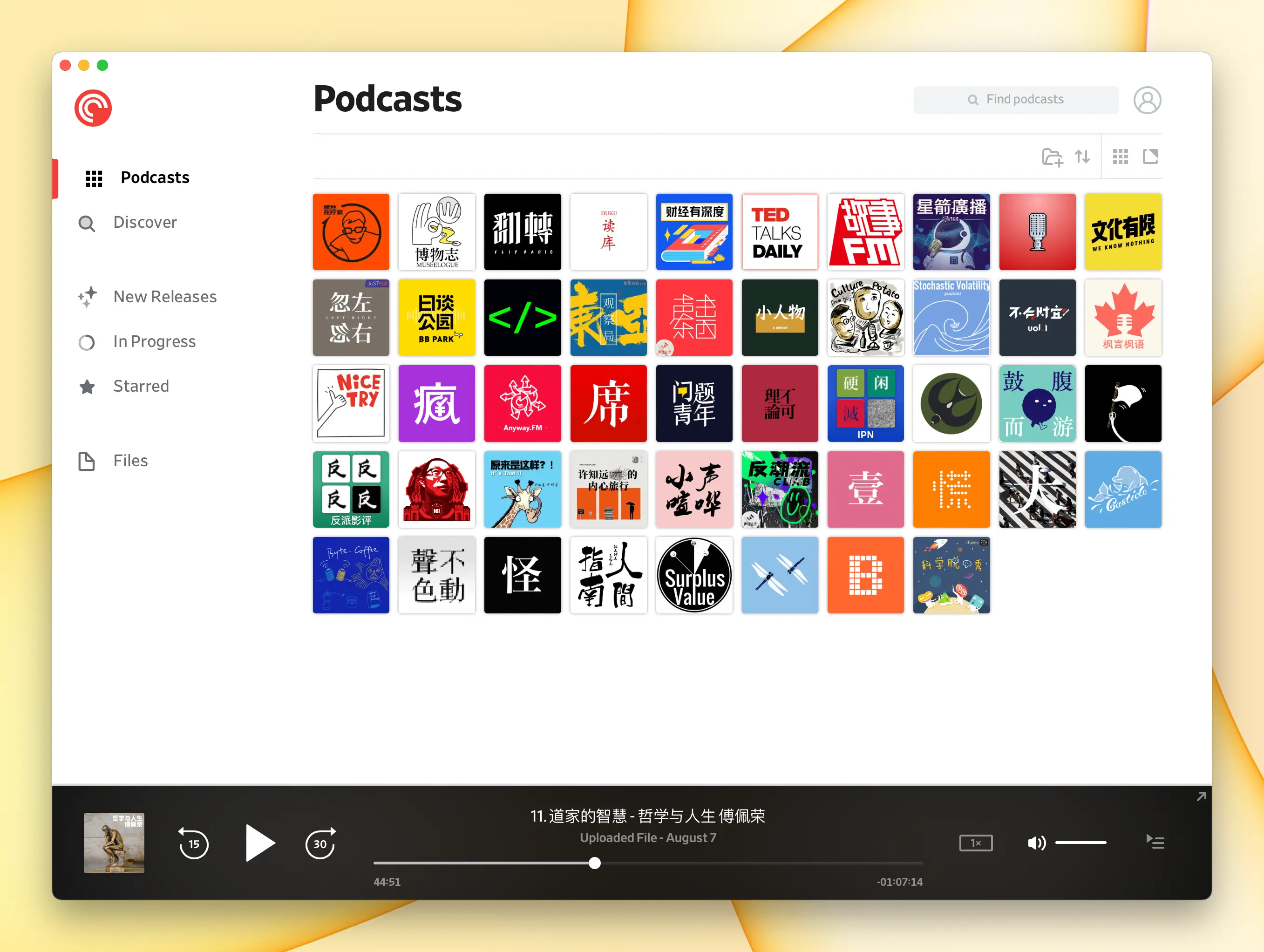1264x952 pixels.
Task: Open 博物志 Museelogue podcast
Action: point(436,232)
